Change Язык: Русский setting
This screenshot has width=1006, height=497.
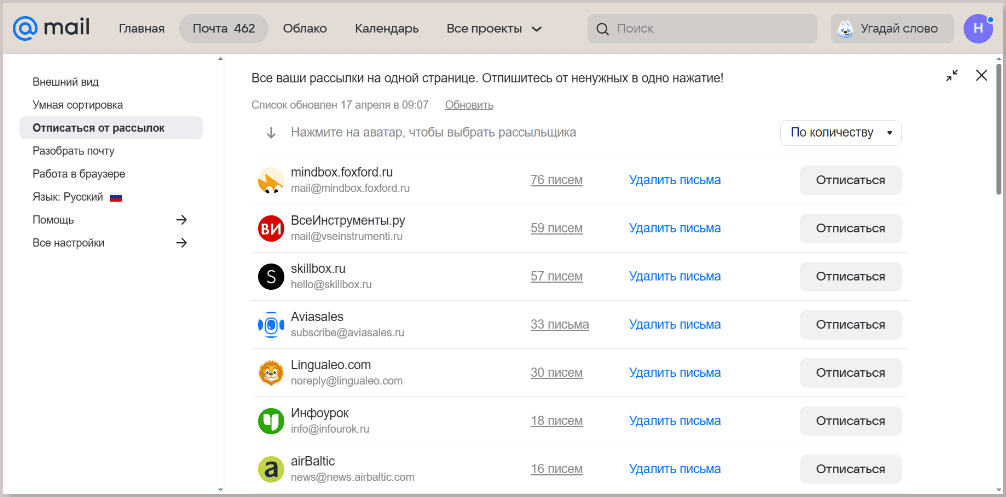point(77,198)
